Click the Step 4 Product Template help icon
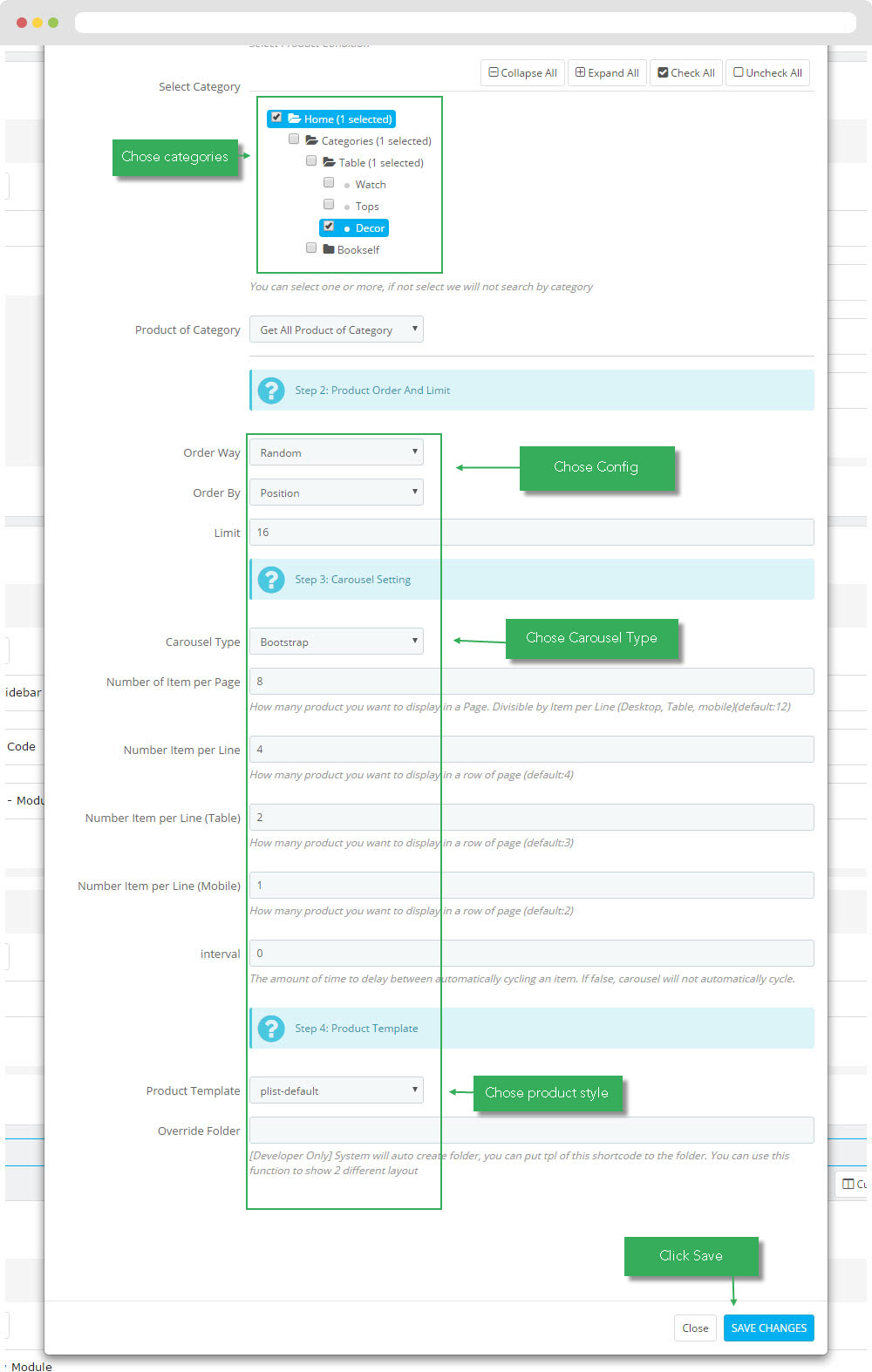This screenshot has height=1372, width=872. click(x=271, y=1028)
